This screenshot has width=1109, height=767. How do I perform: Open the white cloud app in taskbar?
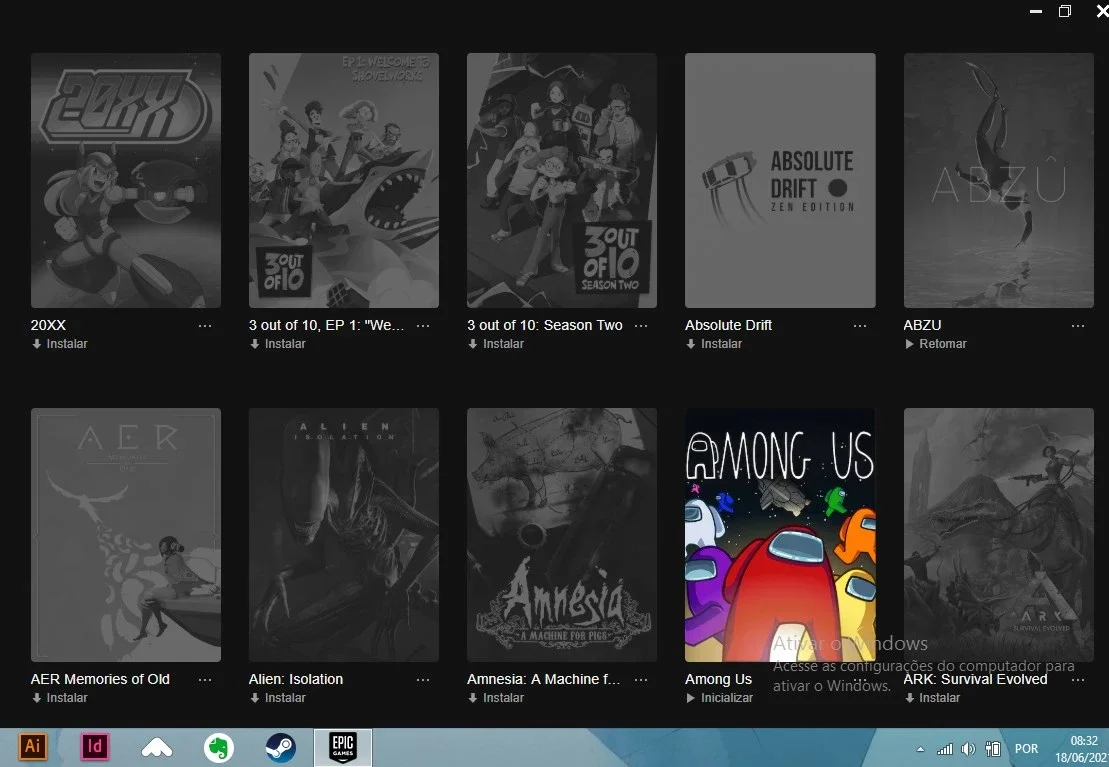coord(157,747)
